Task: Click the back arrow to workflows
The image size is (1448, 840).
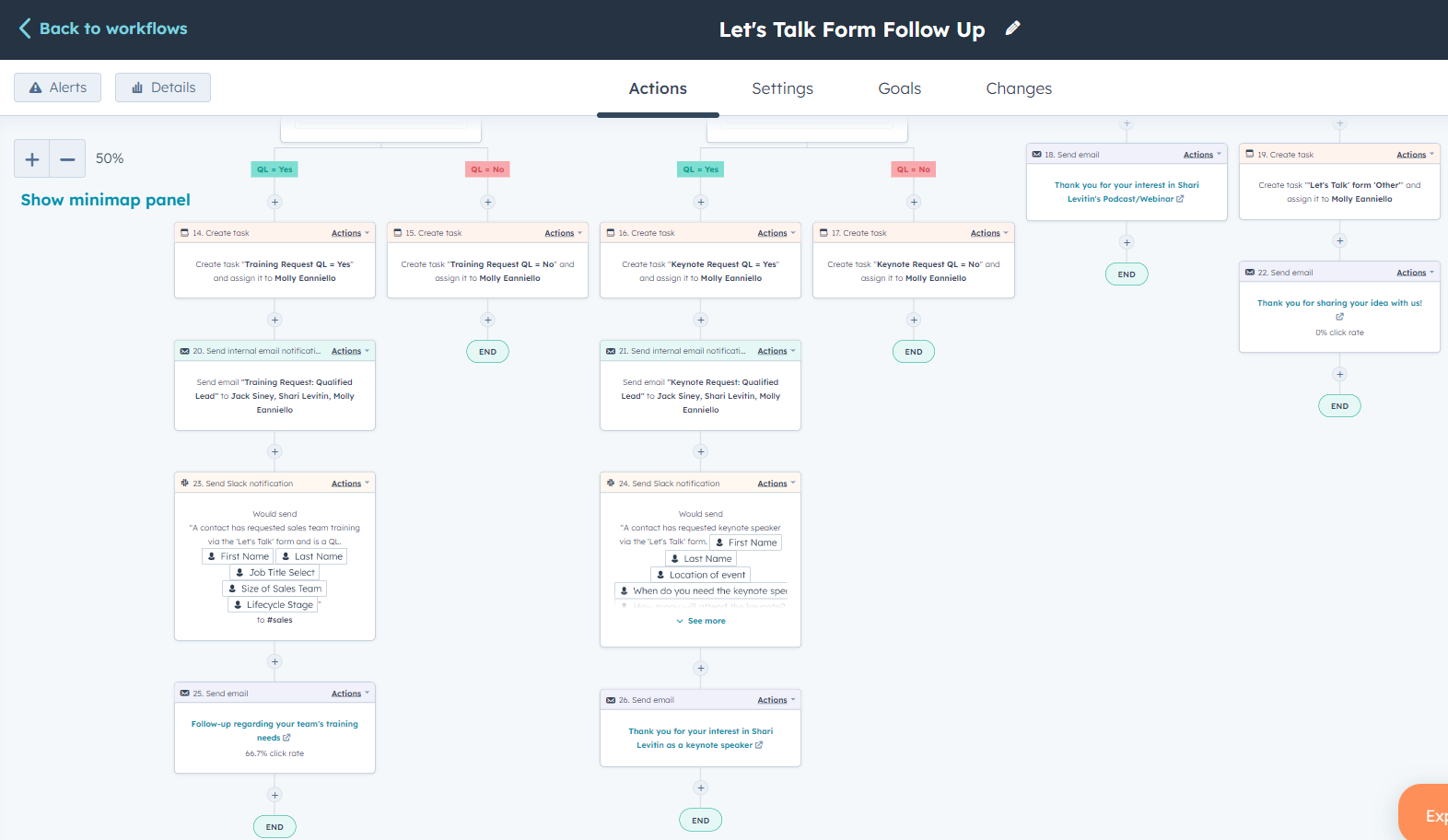Action: coord(25,29)
